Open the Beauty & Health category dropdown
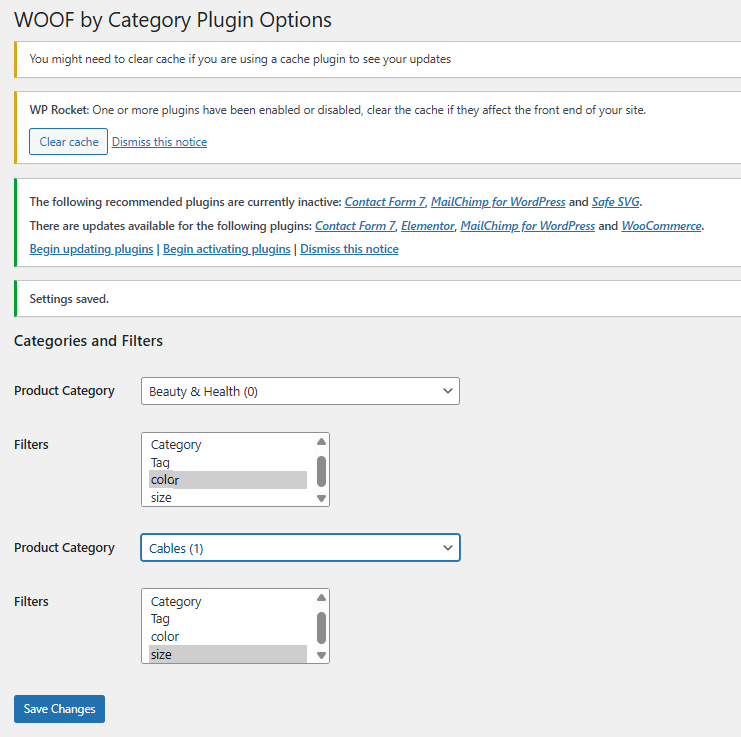 coord(300,391)
